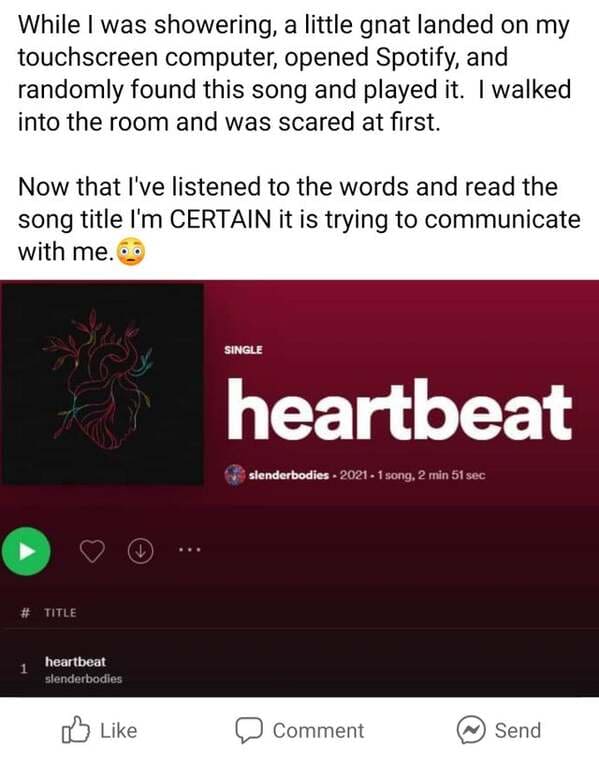The image size is (599, 762).
Task: Open the heartbeat album cover art
Action: tap(103, 384)
